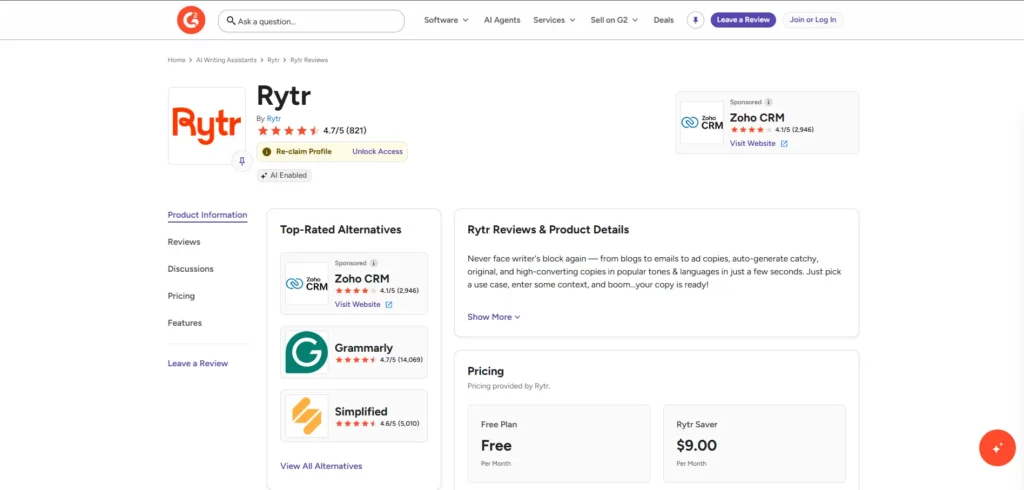Viewport: 1024px width, 490px height.
Task: Click Zoho CRM title in Alternatives
Action: coord(362,279)
